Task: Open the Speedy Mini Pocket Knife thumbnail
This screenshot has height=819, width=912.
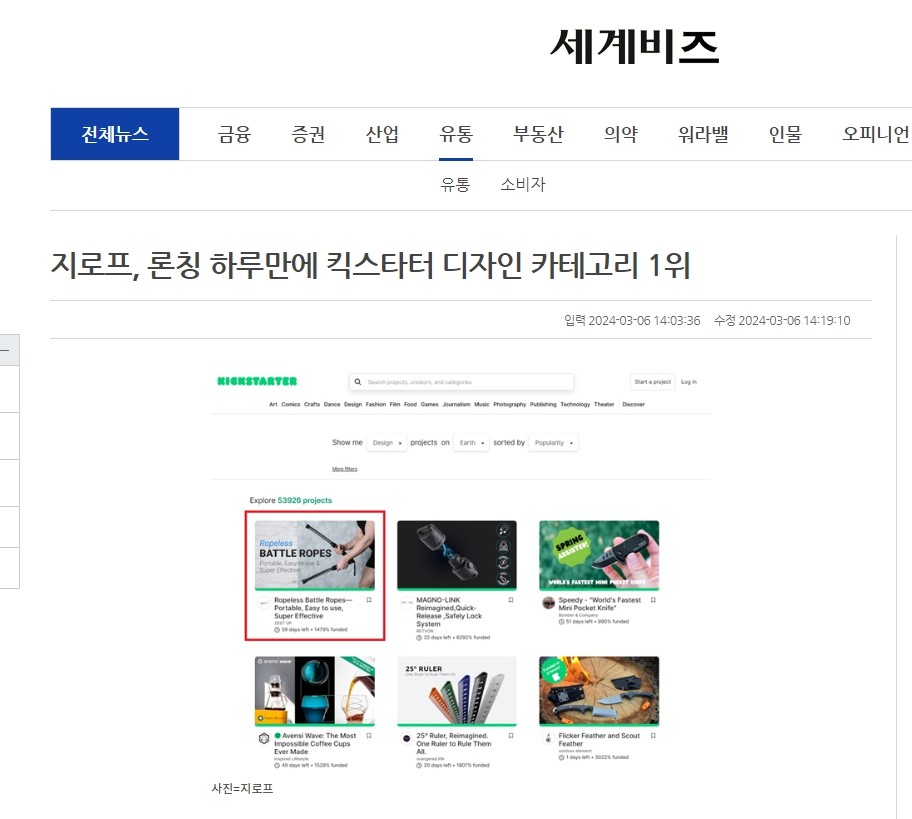Action: point(599,555)
